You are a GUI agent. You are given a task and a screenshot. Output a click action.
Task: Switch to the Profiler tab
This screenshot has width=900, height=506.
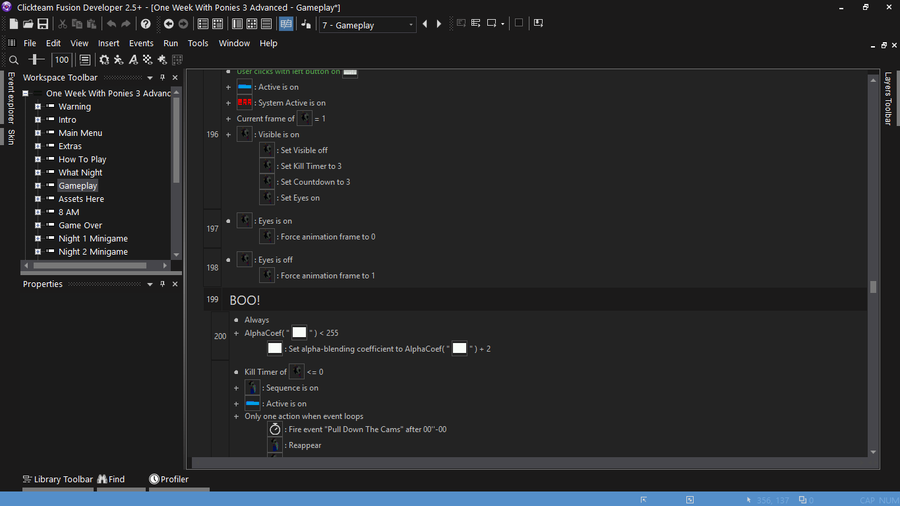pyautogui.click(x=169, y=479)
